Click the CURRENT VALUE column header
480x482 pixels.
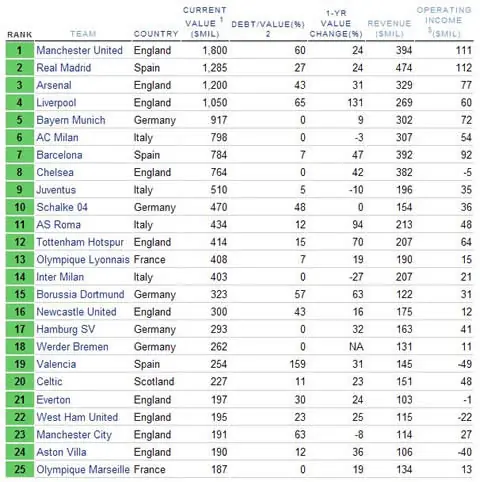click(205, 22)
